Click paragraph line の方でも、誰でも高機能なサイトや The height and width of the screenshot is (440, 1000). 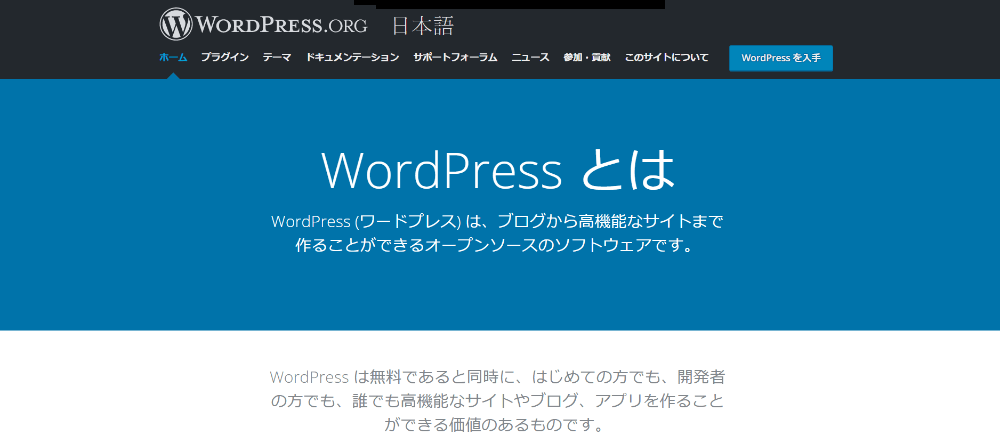[x=497, y=400]
